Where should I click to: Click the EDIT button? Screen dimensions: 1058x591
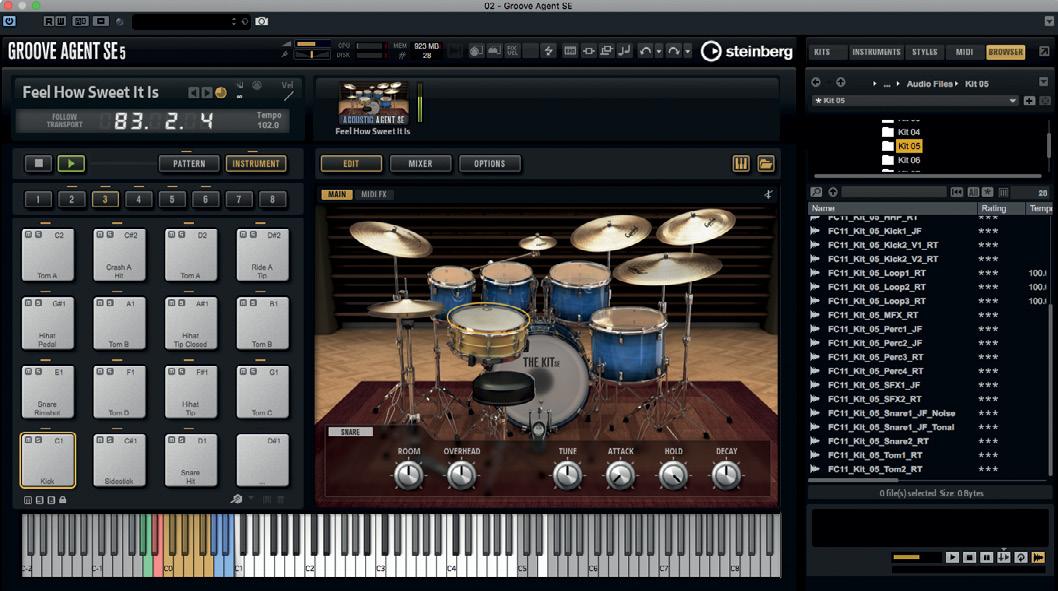click(351, 164)
